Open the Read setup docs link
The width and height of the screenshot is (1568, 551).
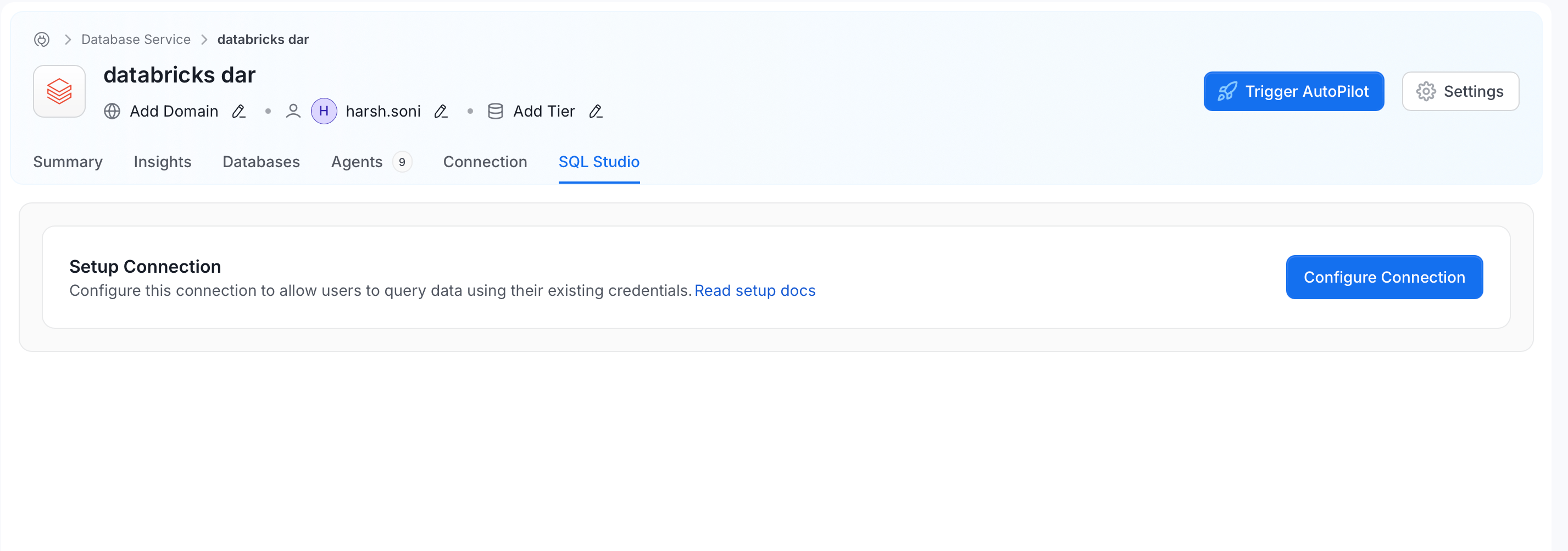[755, 291]
